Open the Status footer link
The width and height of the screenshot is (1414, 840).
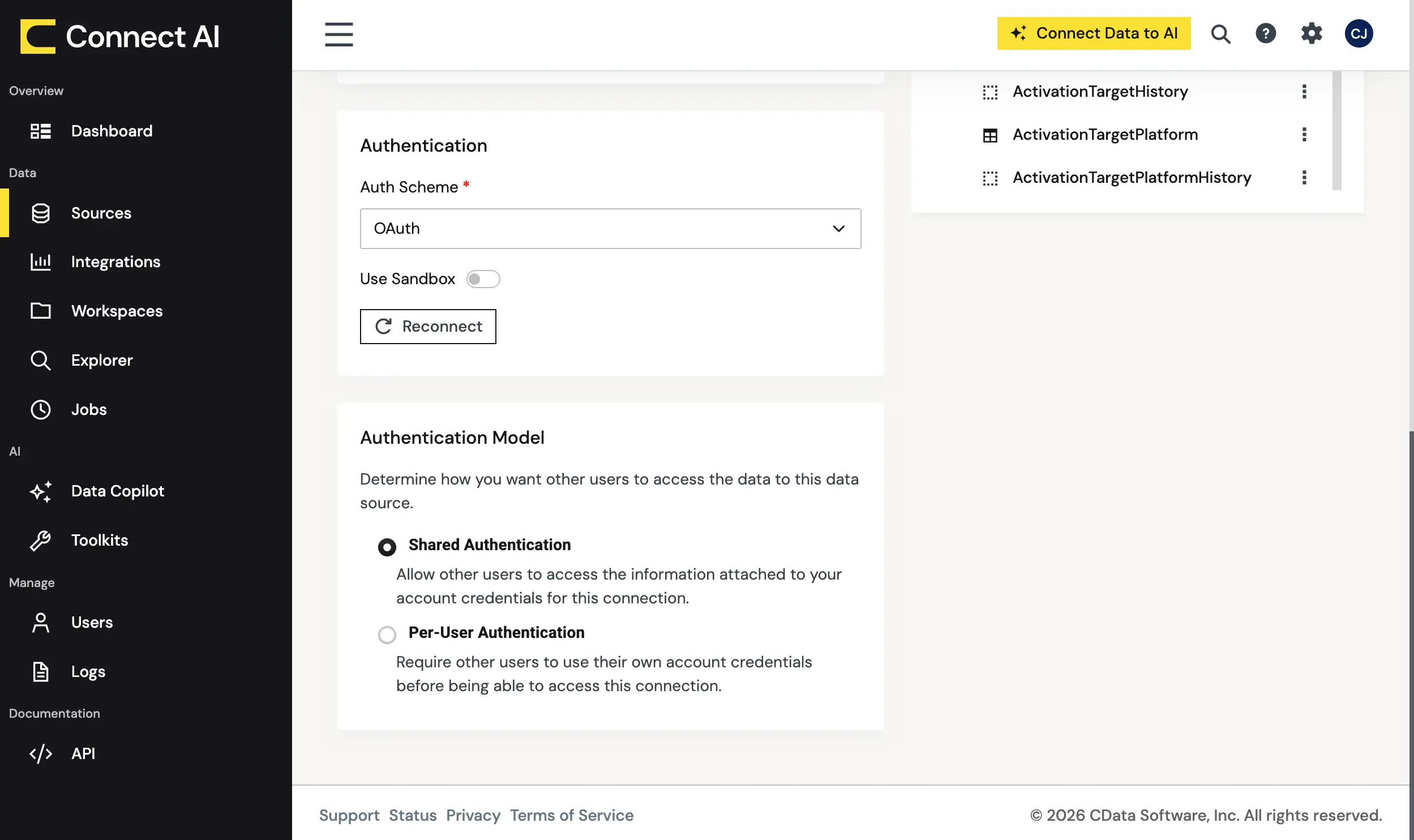413,815
